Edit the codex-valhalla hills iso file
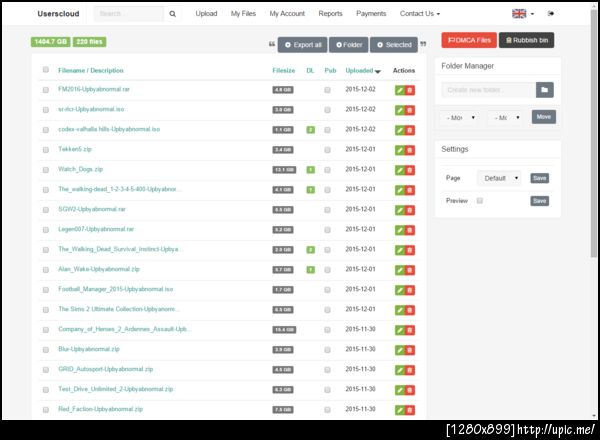The width and height of the screenshot is (600, 440). pos(400,130)
